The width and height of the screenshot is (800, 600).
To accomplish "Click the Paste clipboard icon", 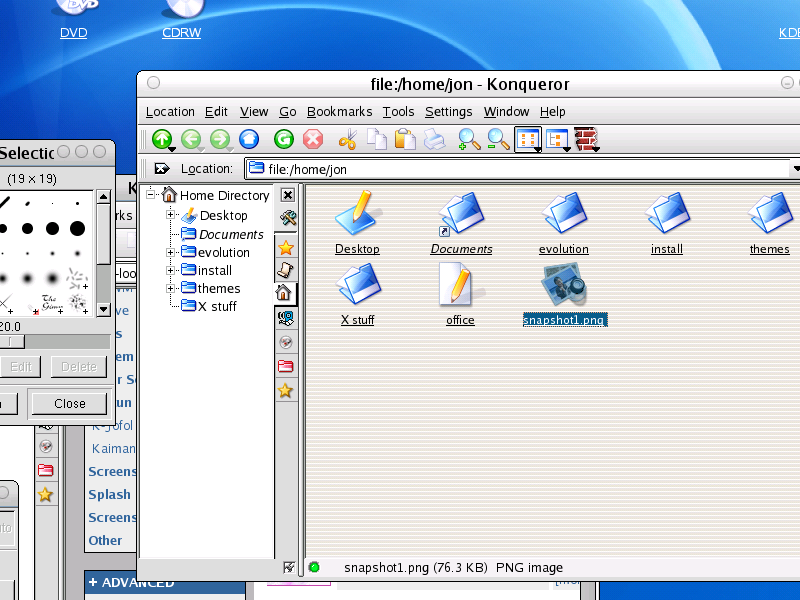I will (x=405, y=139).
